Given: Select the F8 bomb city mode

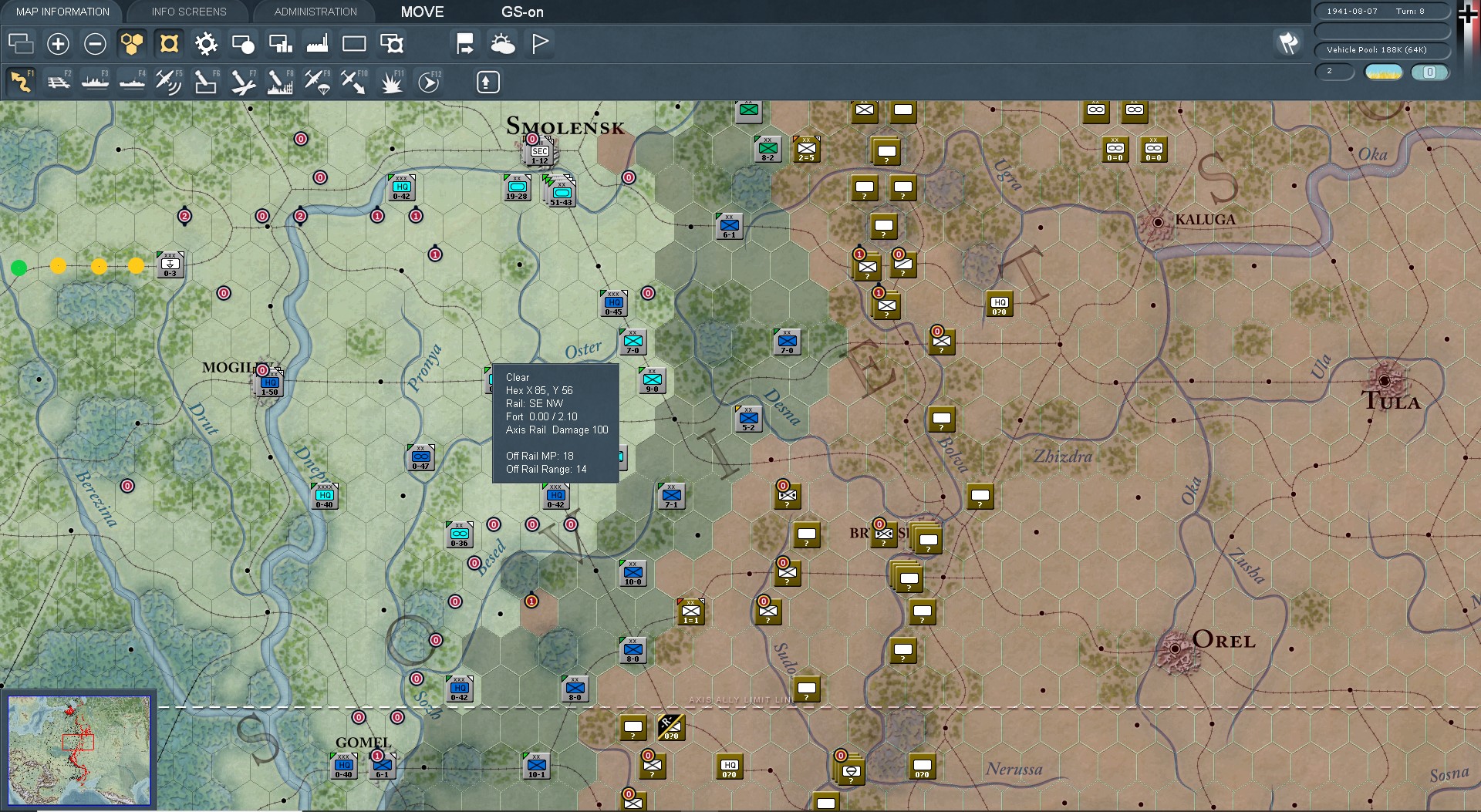Looking at the screenshot, I should point(280,82).
